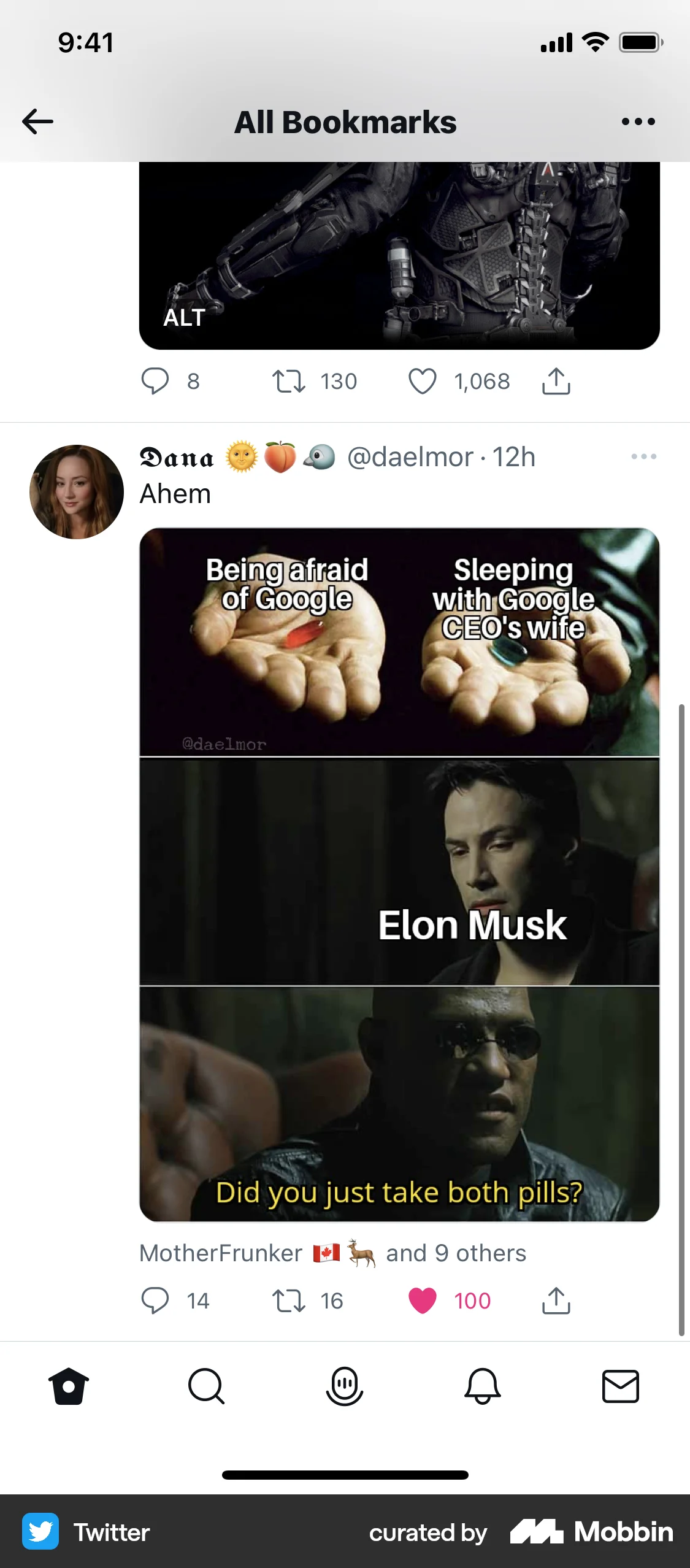Open the Search tab

[207, 1386]
